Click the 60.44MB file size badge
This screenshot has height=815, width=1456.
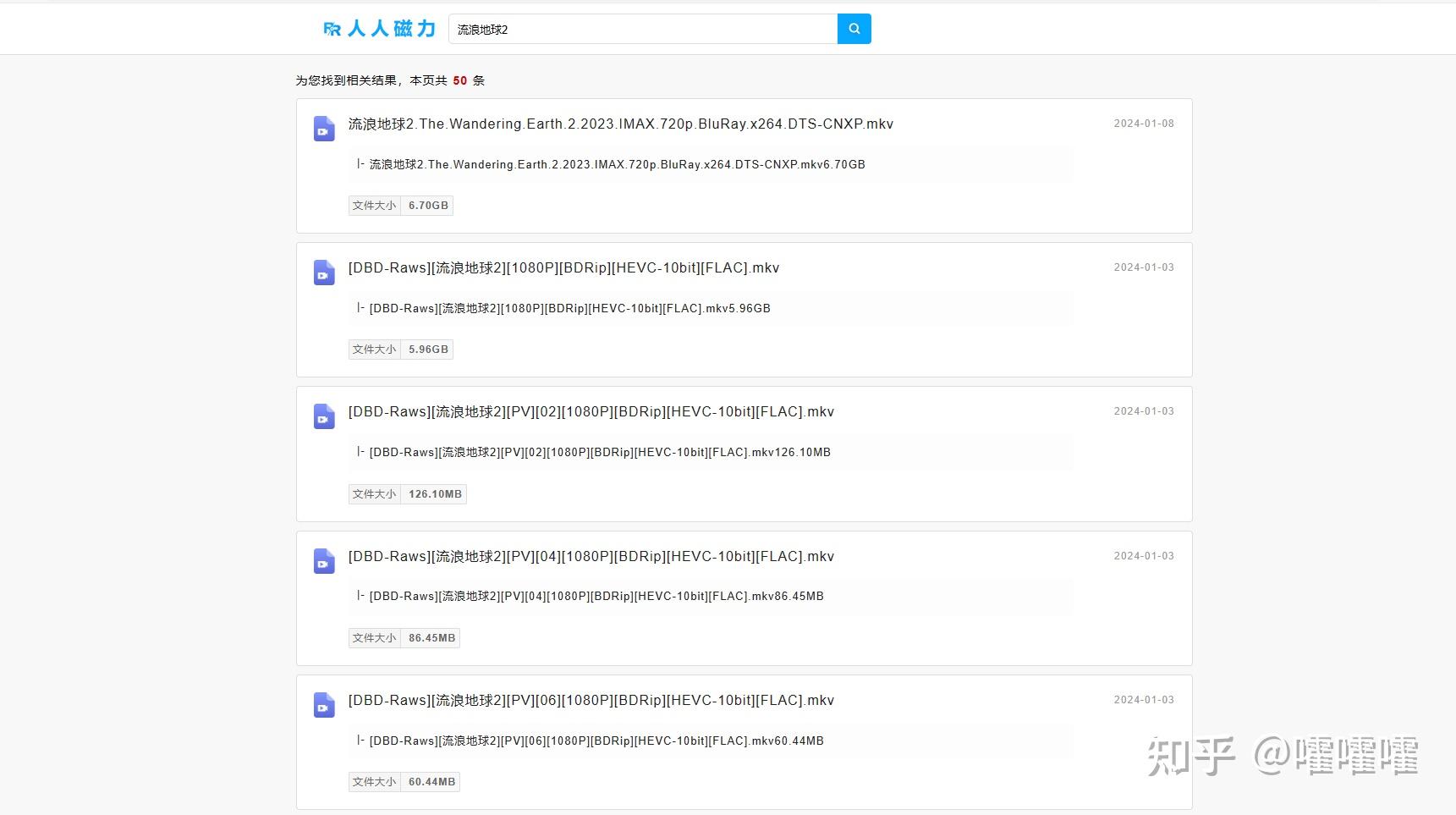point(404,782)
